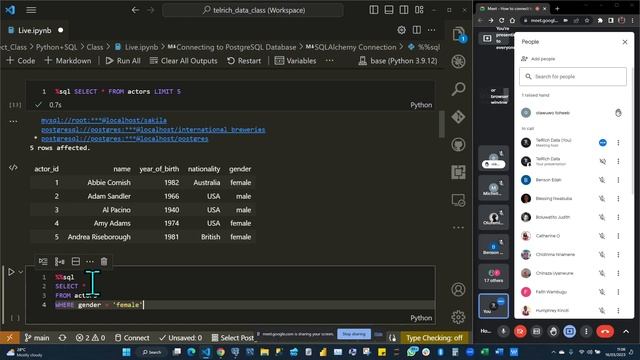Open Extensions view in activity bar
640x360 pixels.
coord(458,172)
